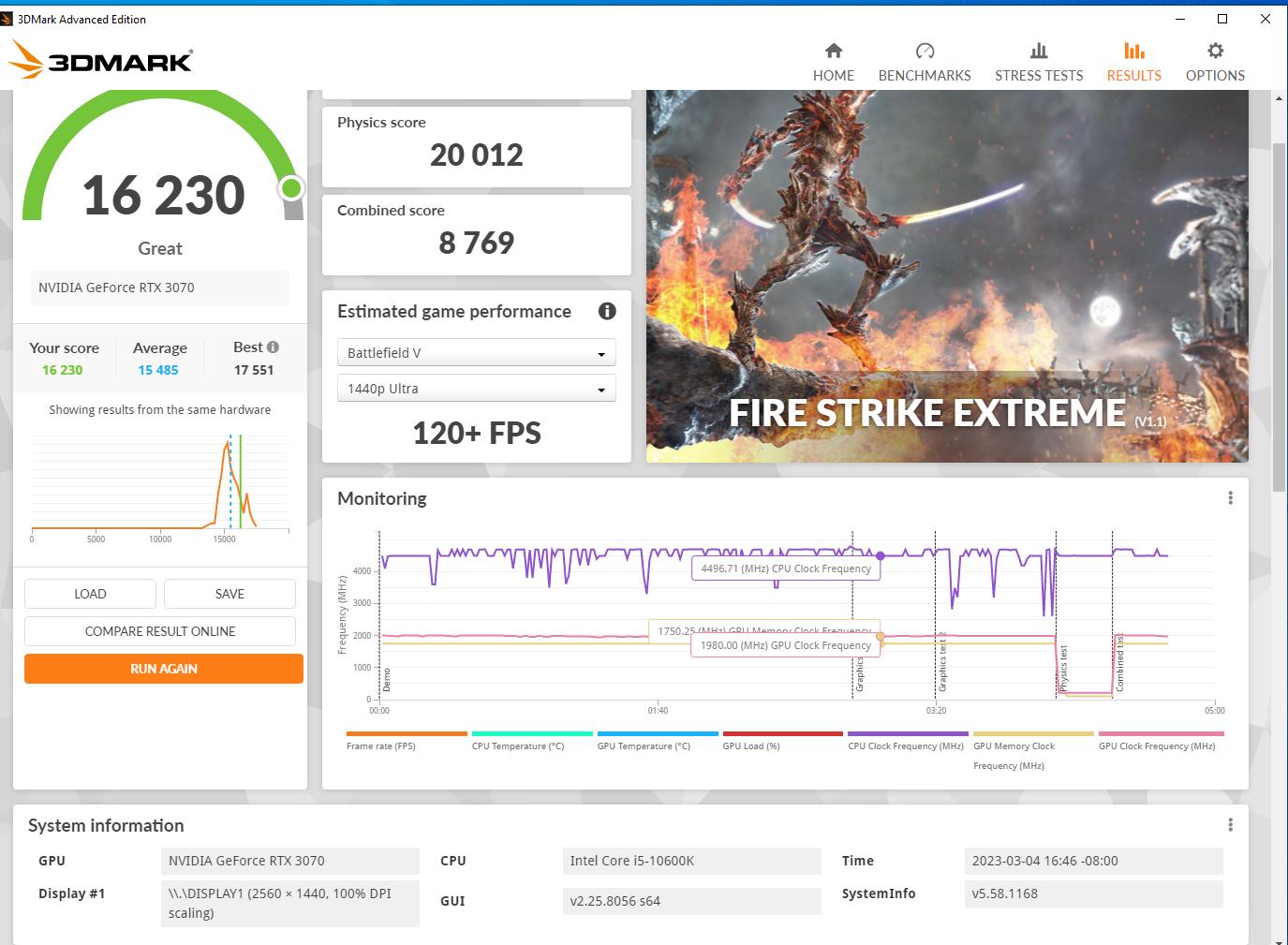Click the info icon next to Best
The height and width of the screenshot is (945, 1288).
273,347
